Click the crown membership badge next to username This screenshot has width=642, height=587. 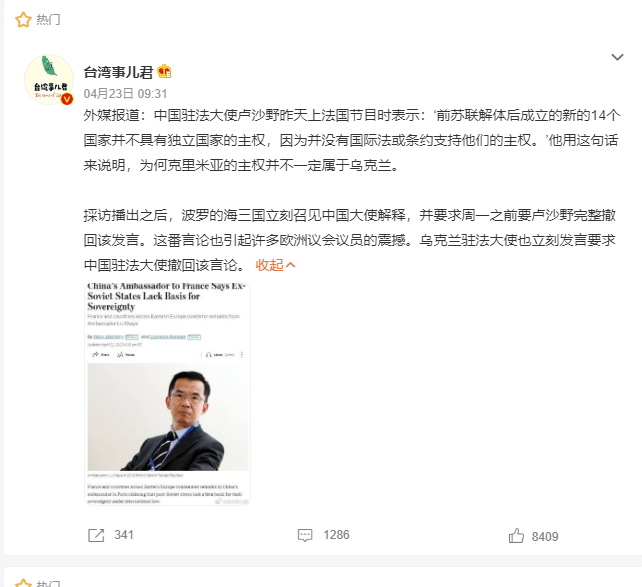click(x=165, y=72)
